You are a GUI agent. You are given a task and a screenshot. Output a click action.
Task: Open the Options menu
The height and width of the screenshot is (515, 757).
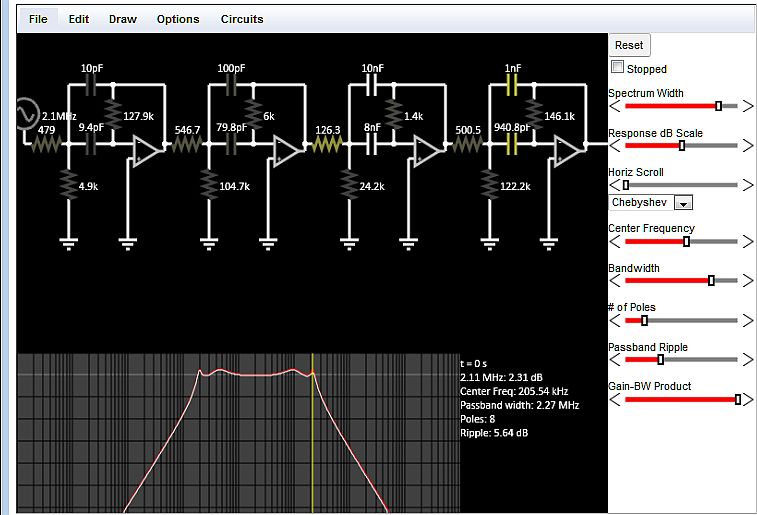[x=178, y=19]
